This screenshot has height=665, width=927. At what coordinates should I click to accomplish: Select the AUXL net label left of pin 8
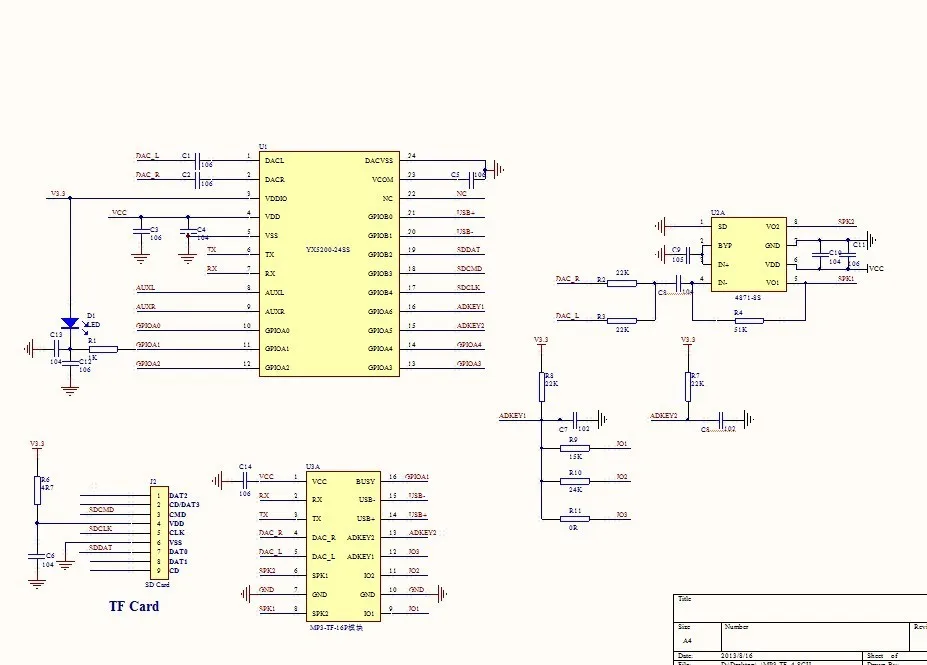(145, 288)
